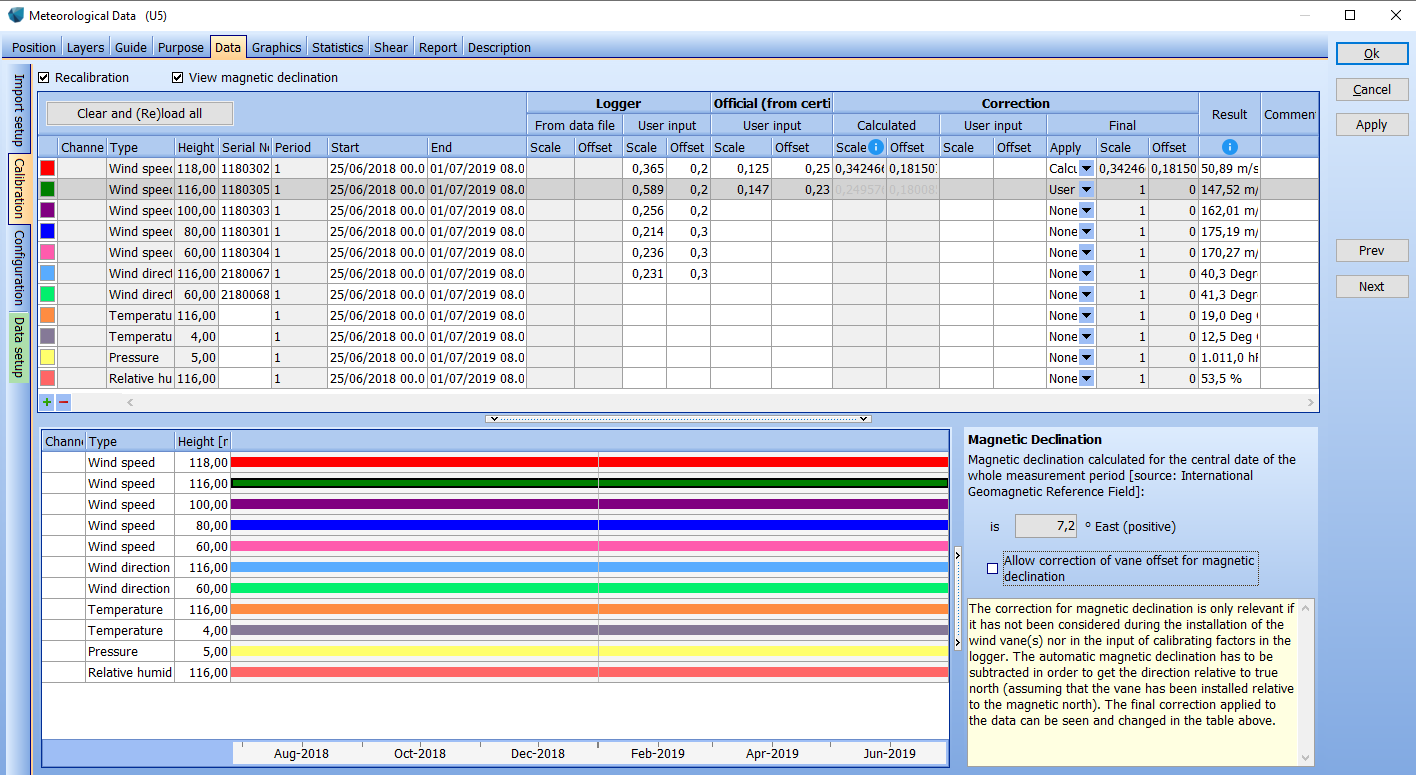
Task: Uncheck View magnetic declination
Action: (x=178, y=77)
